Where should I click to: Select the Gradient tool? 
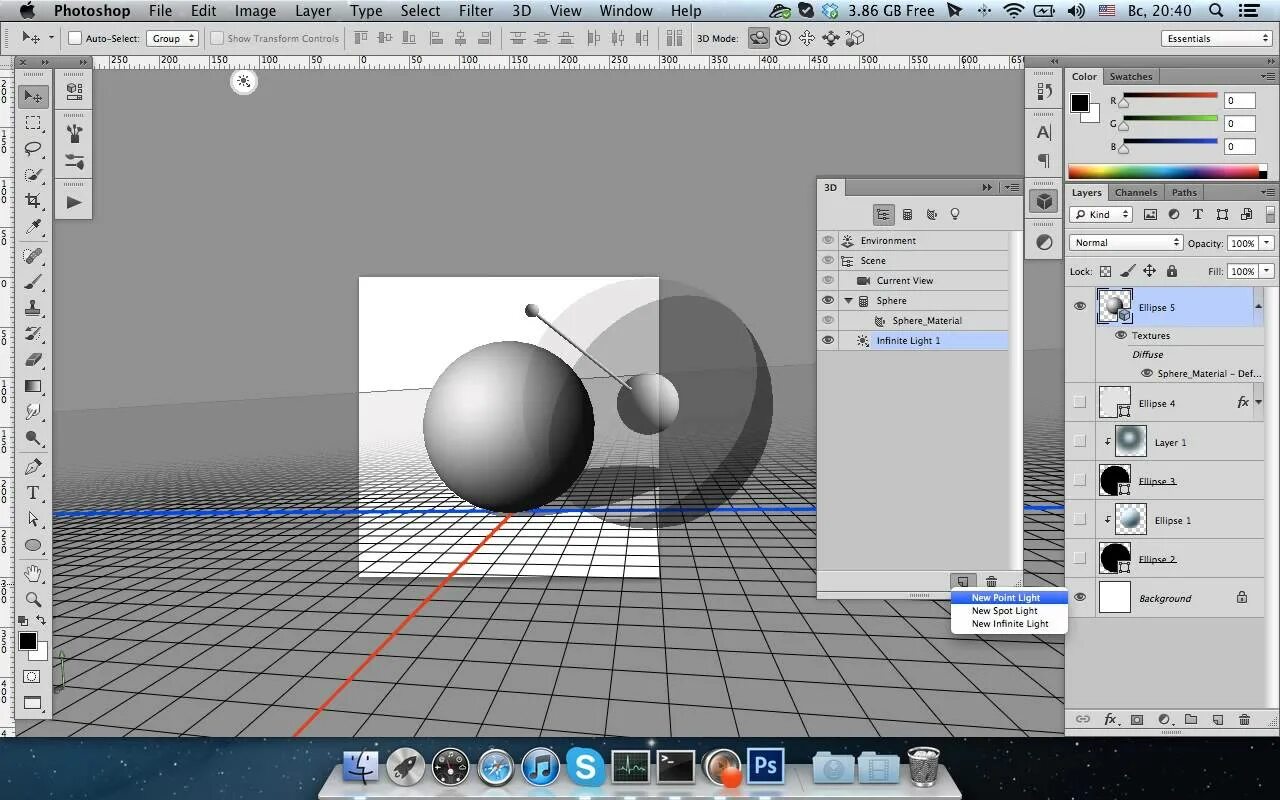(x=33, y=386)
